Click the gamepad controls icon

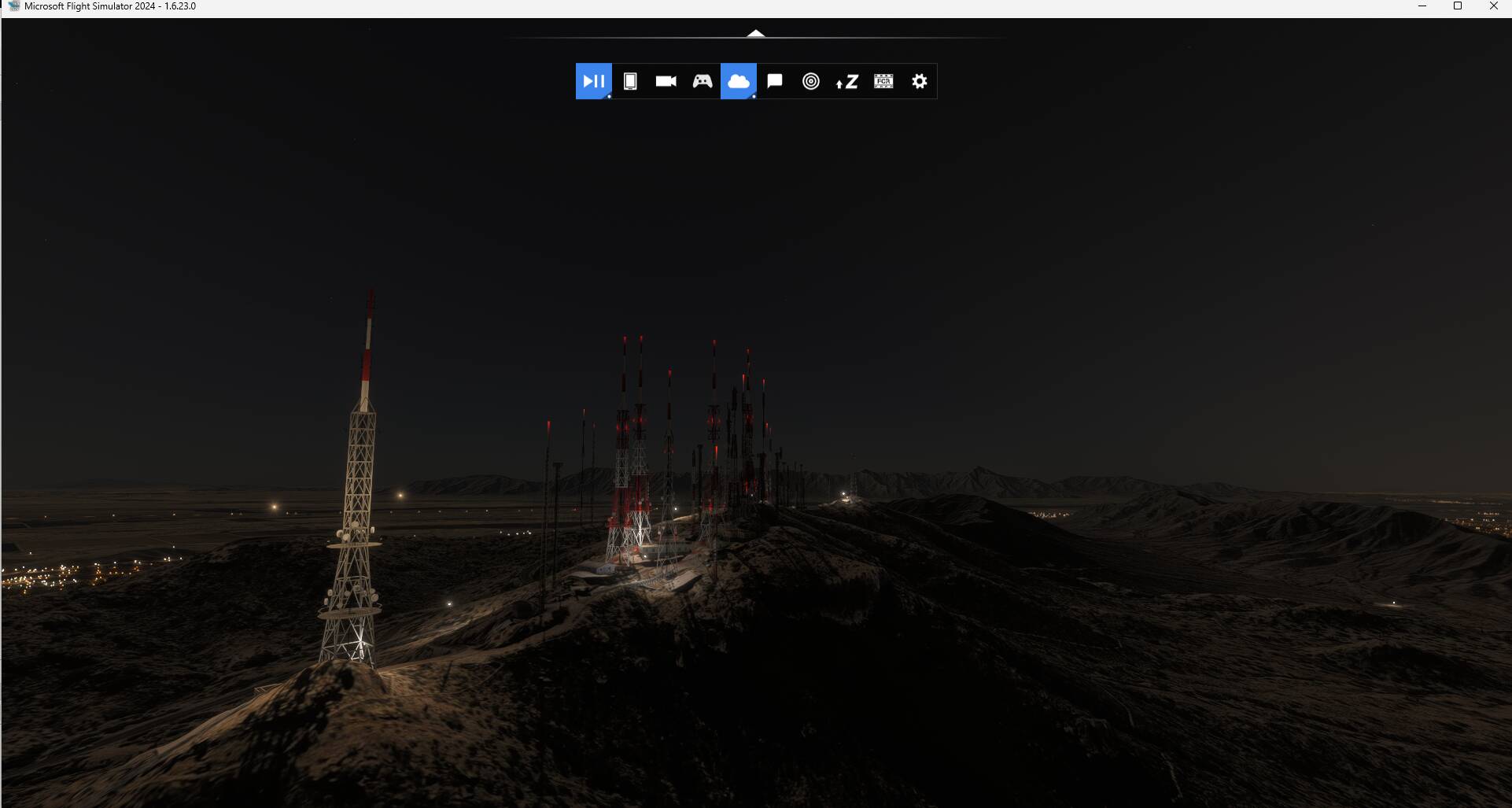coord(702,81)
